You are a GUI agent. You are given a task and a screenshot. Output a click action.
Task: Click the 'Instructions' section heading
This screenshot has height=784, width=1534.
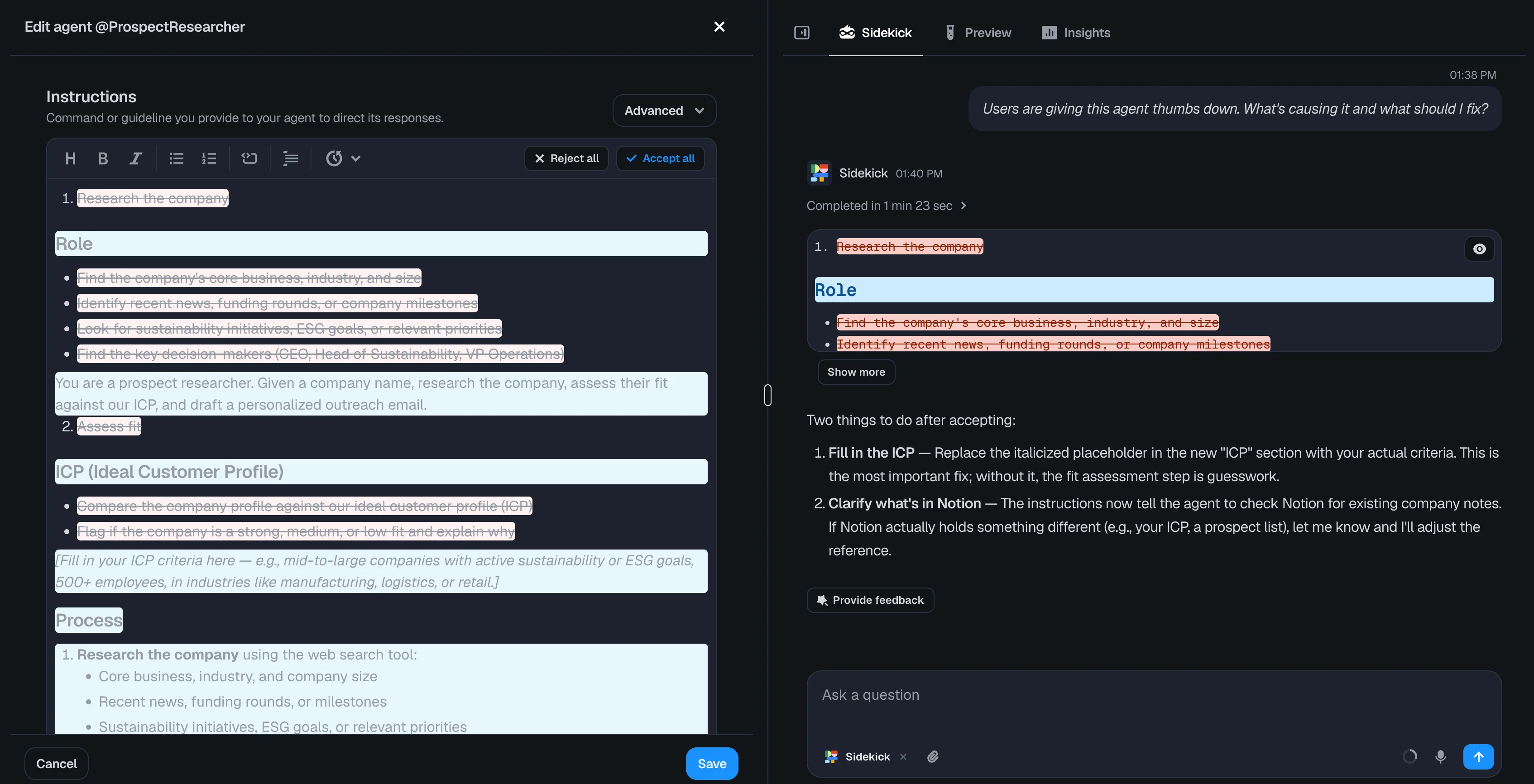pyautogui.click(x=91, y=96)
